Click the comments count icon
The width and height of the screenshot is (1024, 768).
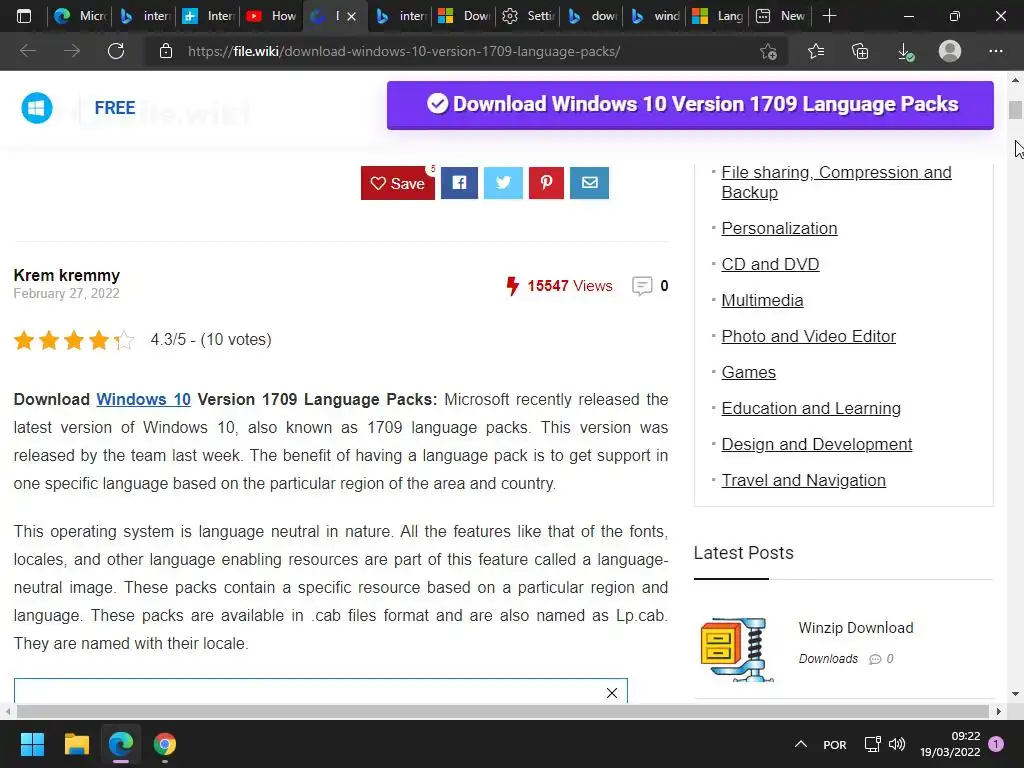[x=642, y=286]
